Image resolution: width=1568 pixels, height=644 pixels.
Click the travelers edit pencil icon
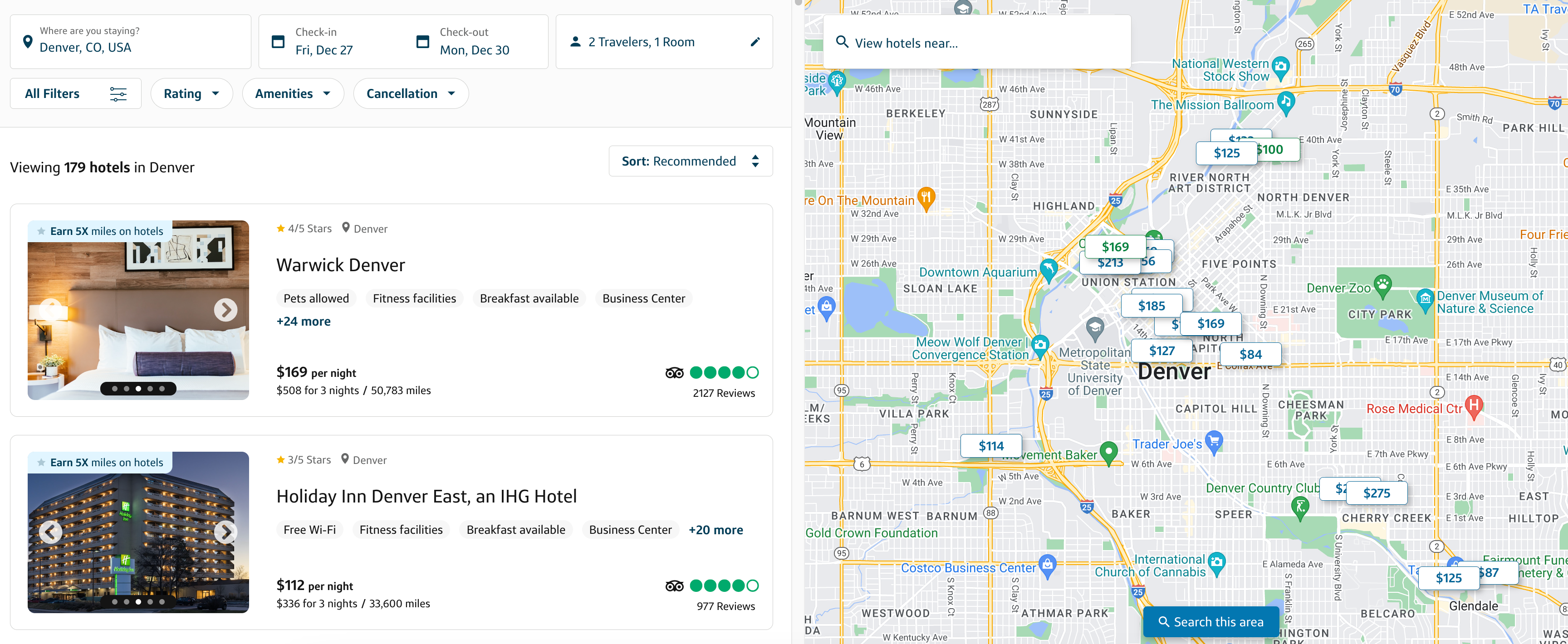pos(756,42)
